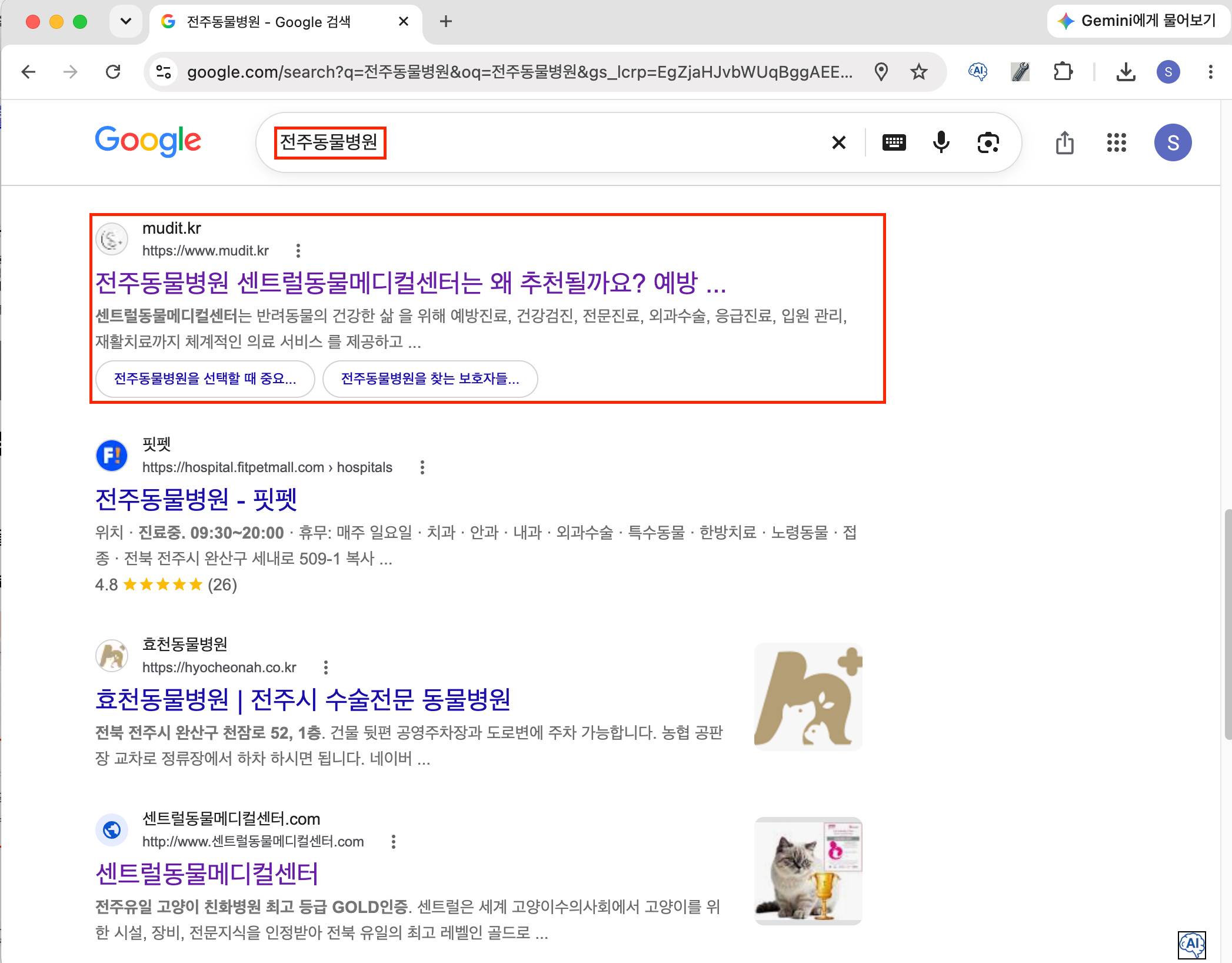The width and height of the screenshot is (1232, 963).
Task: Click the mudit.kr site favicon
Action: point(111,239)
